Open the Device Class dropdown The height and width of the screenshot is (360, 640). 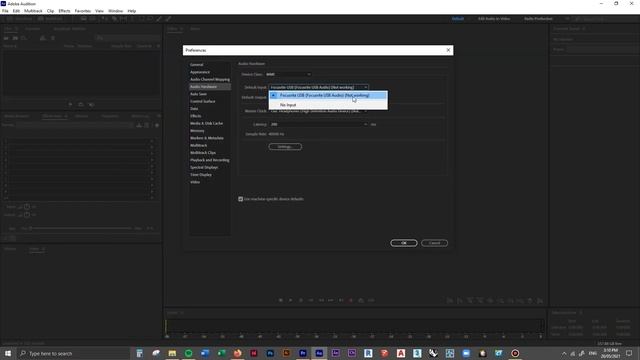(289, 74)
